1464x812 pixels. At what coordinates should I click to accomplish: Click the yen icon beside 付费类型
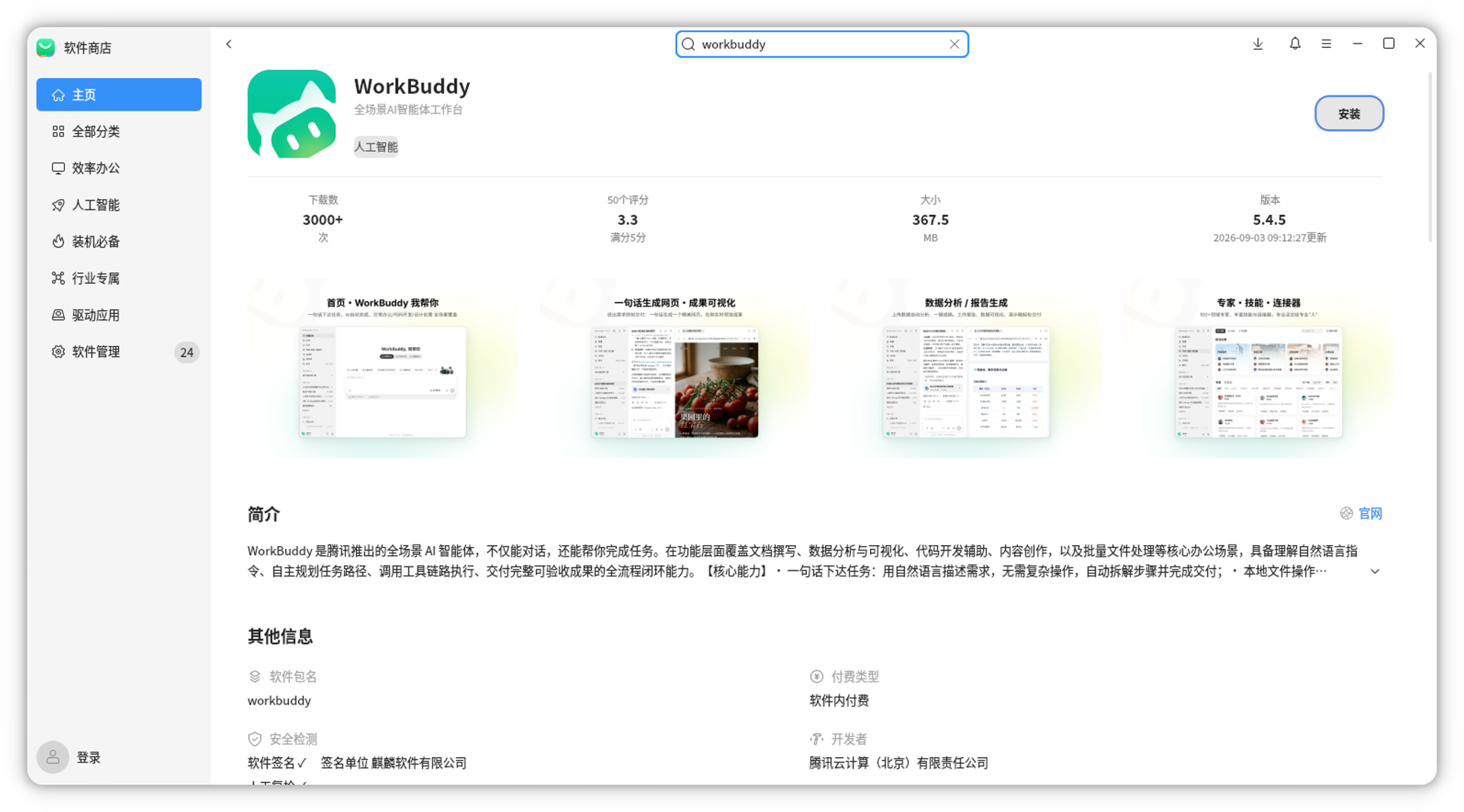817,676
